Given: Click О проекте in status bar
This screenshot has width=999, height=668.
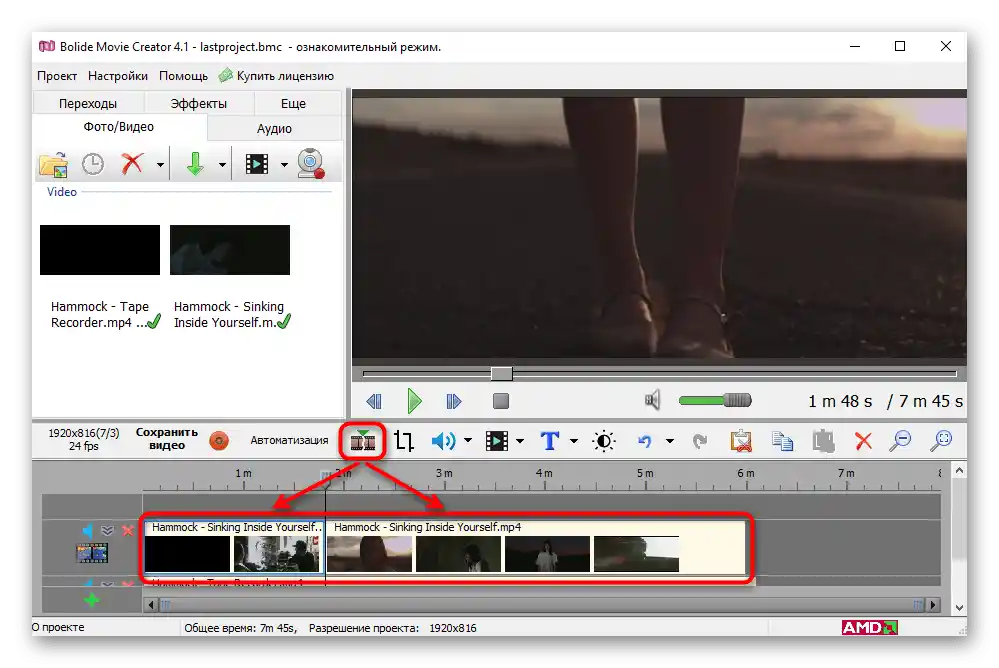Looking at the screenshot, I should [58, 627].
